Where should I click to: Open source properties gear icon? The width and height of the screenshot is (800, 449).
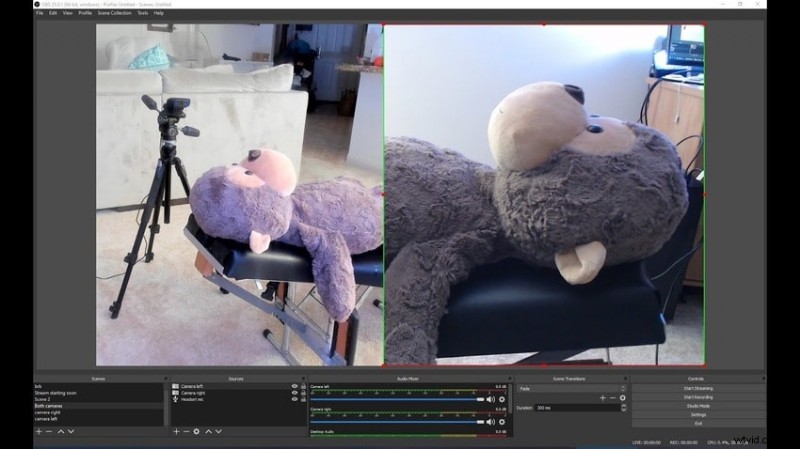pyautogui.click(x=196, y=431)
